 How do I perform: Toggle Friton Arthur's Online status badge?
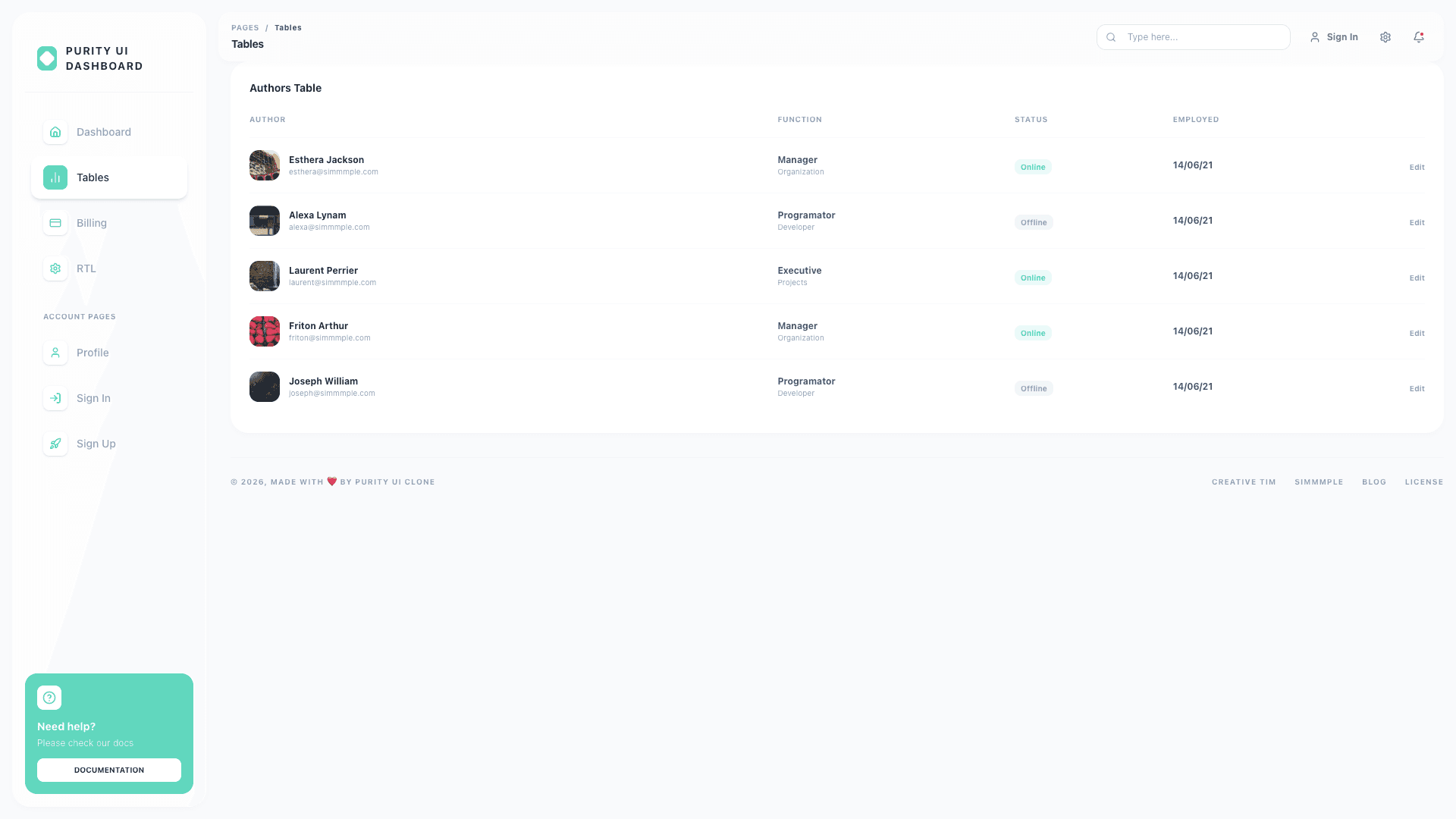(x=1032, y=332)
